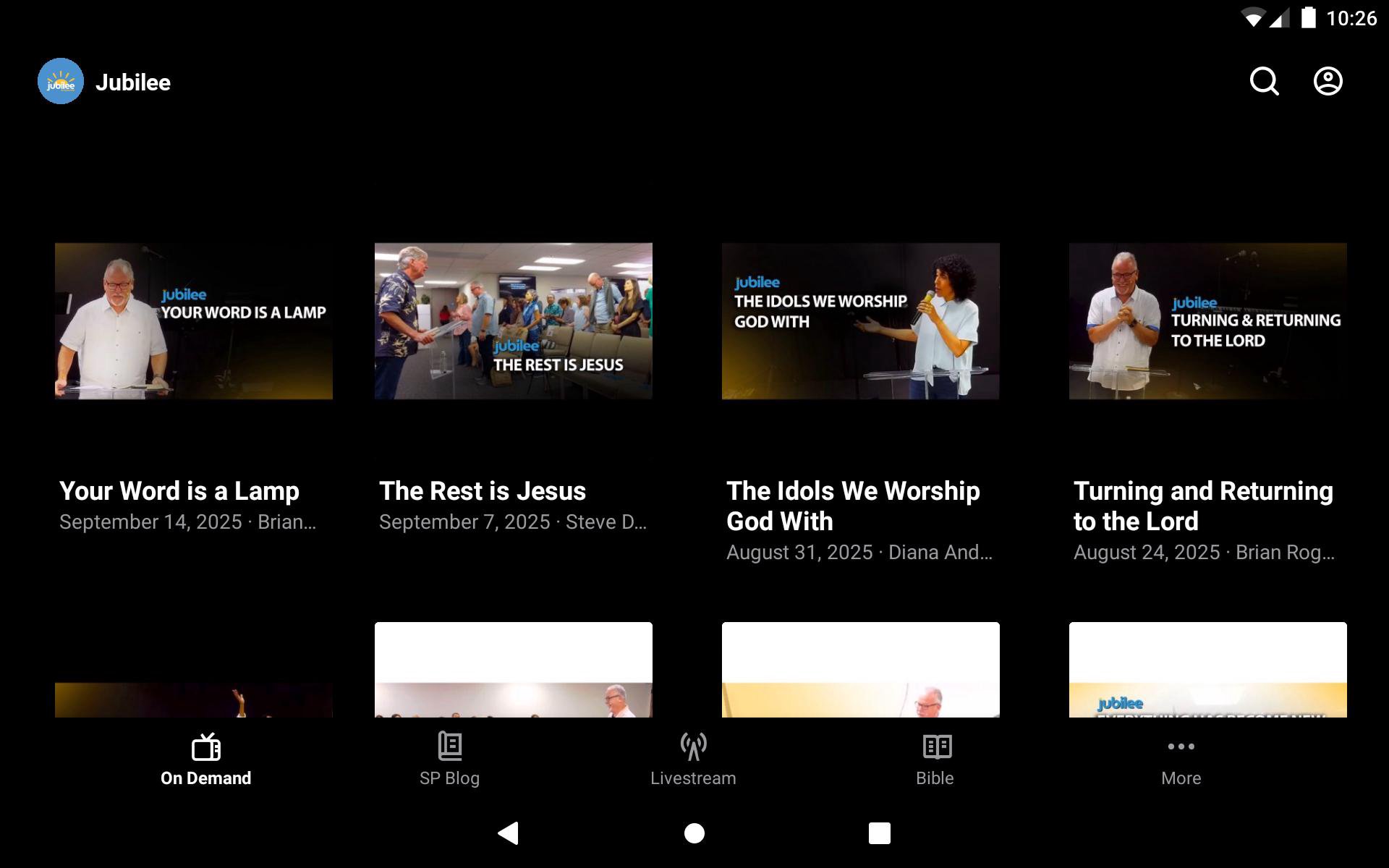This screenshot has height=868, width=1389.
Task: Open "Your Word is a Lamp" title
Action: (x=179, y=491)
